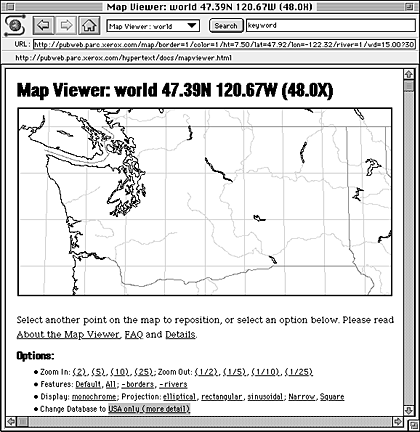Go back with the left arrow button
420x432 pixels.
coord(44,25)
